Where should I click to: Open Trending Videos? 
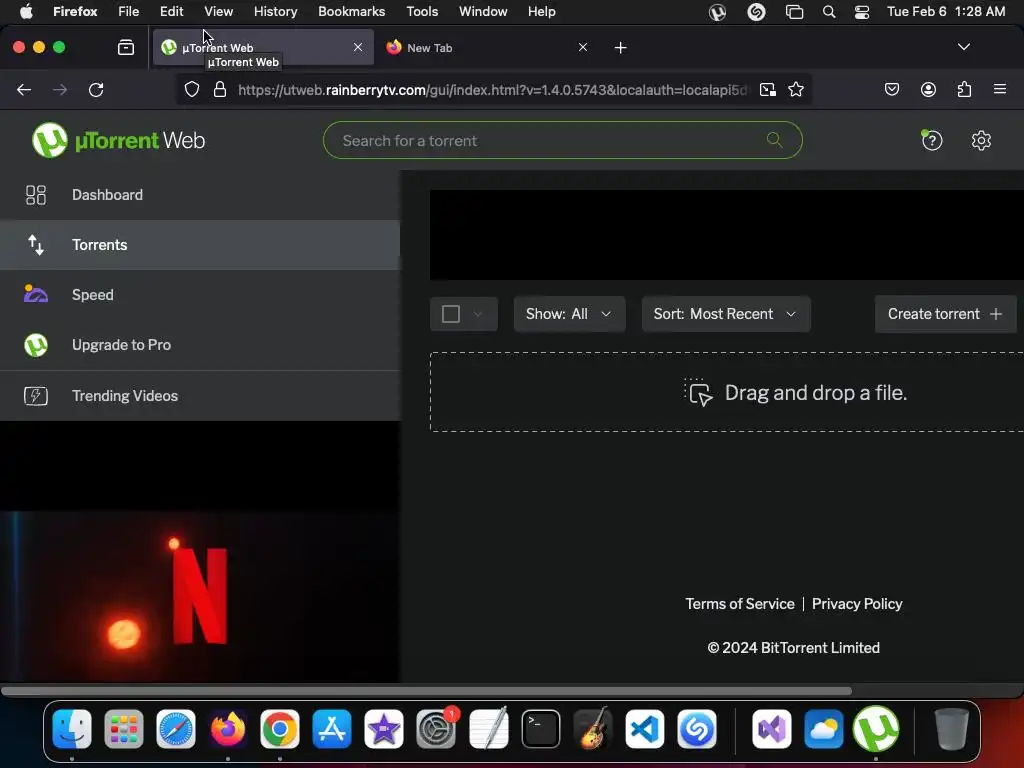(x=200, y=396)
